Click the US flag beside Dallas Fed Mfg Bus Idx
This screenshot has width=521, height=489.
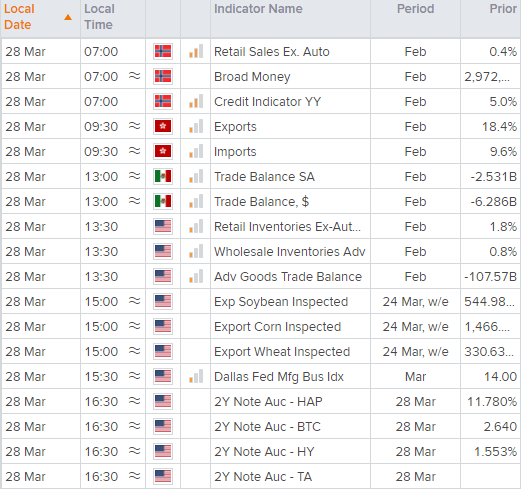pos(163,377)
